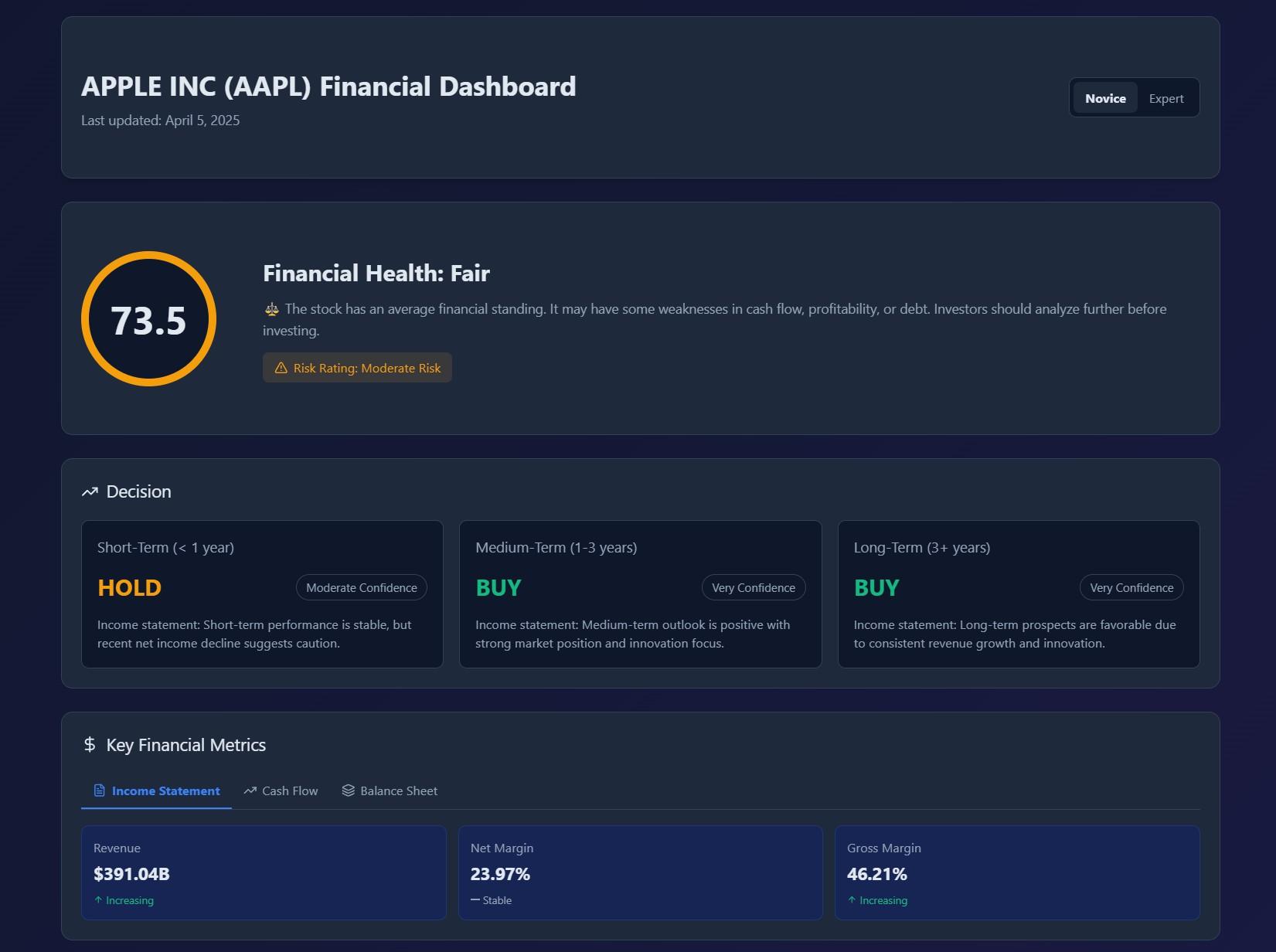
Task: Click the layers icon on Balance Sheet tab
Action: tap(349, 790)
